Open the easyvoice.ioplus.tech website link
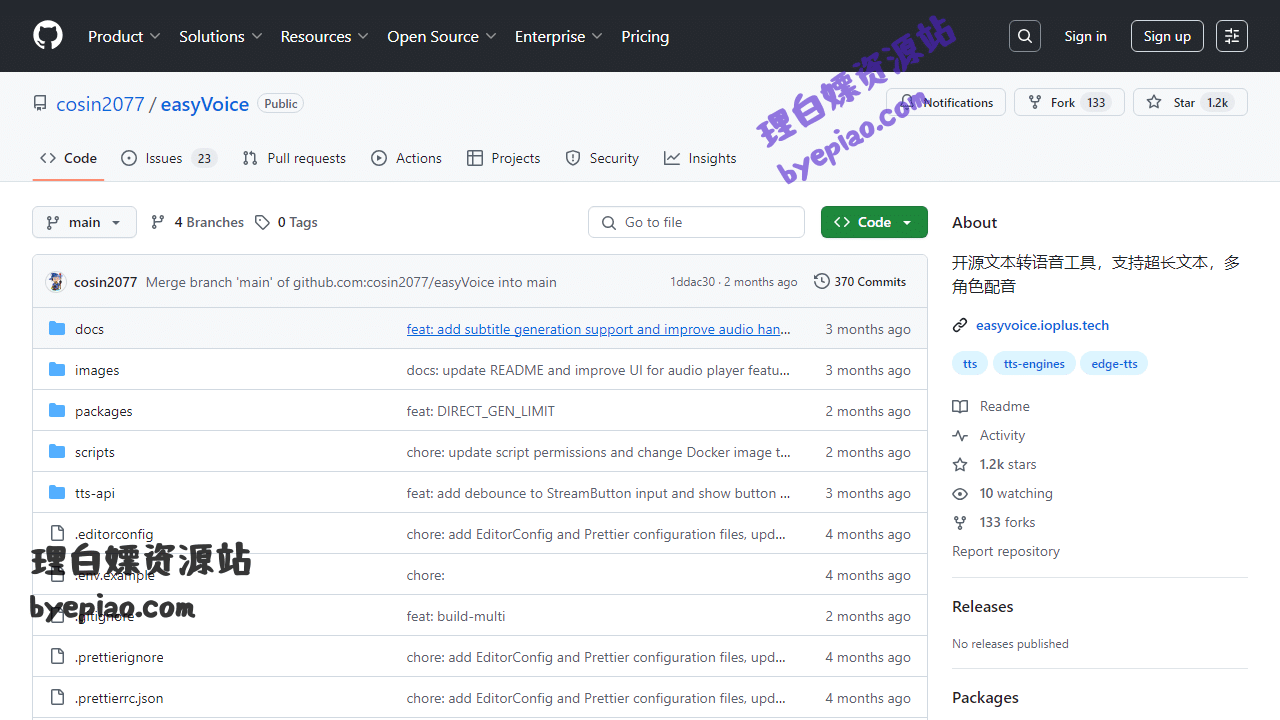Screen dimensions: 1280x720 [x=1042, y=325]
